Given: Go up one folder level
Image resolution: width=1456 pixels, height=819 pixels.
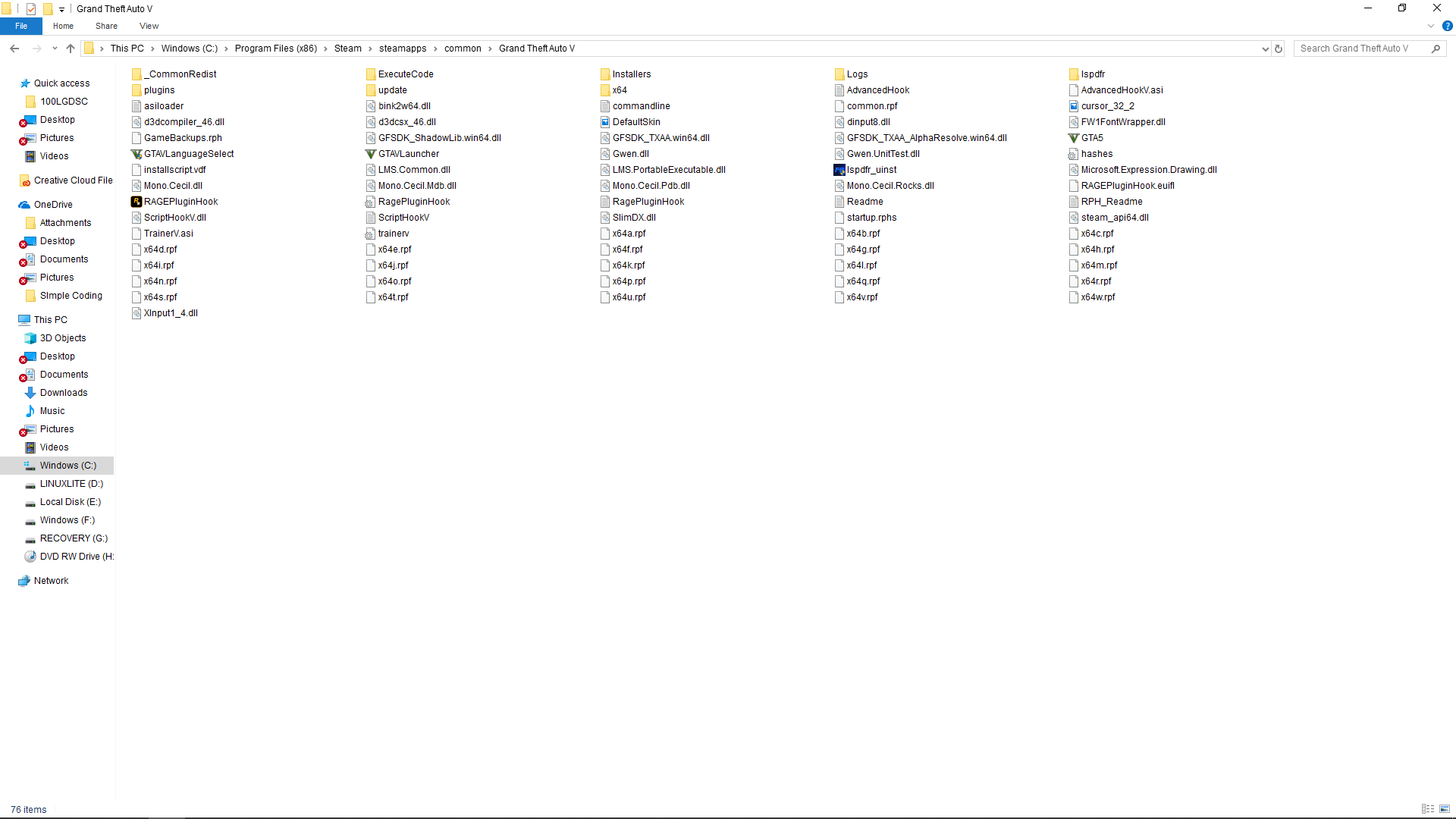Looking at the screenshot, I should [x=71, y=49].
